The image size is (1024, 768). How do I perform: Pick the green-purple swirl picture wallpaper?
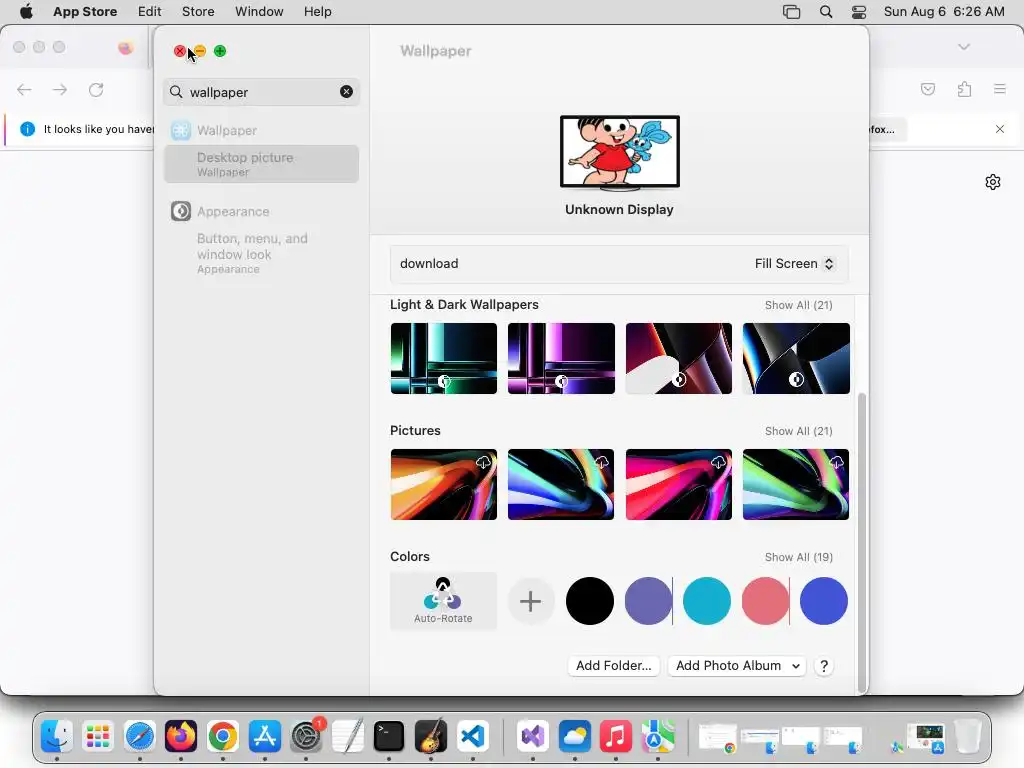(796, 485)
